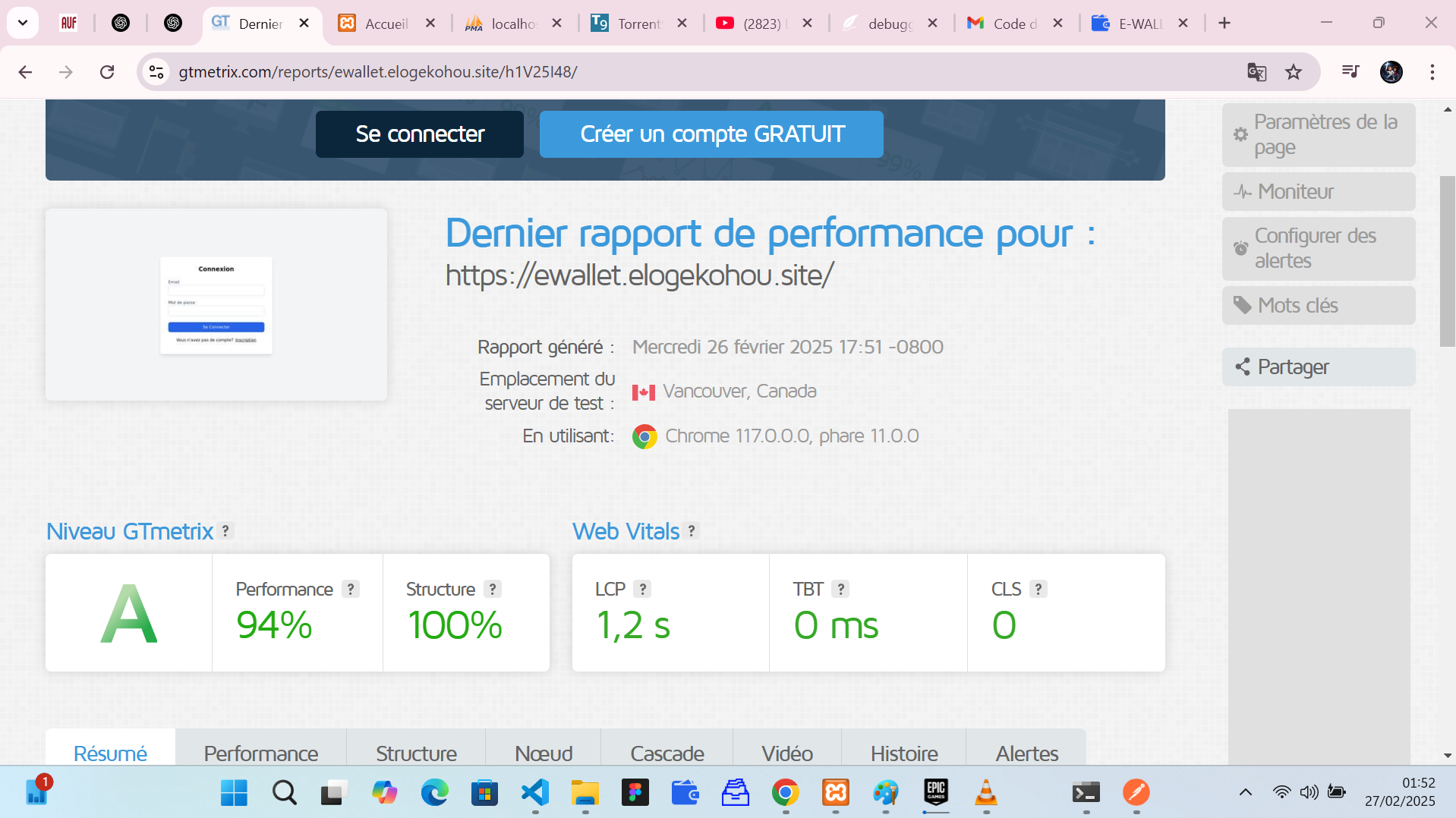
Task: Open the terminal from taskbar
Action: click(x=1086, y=793)
